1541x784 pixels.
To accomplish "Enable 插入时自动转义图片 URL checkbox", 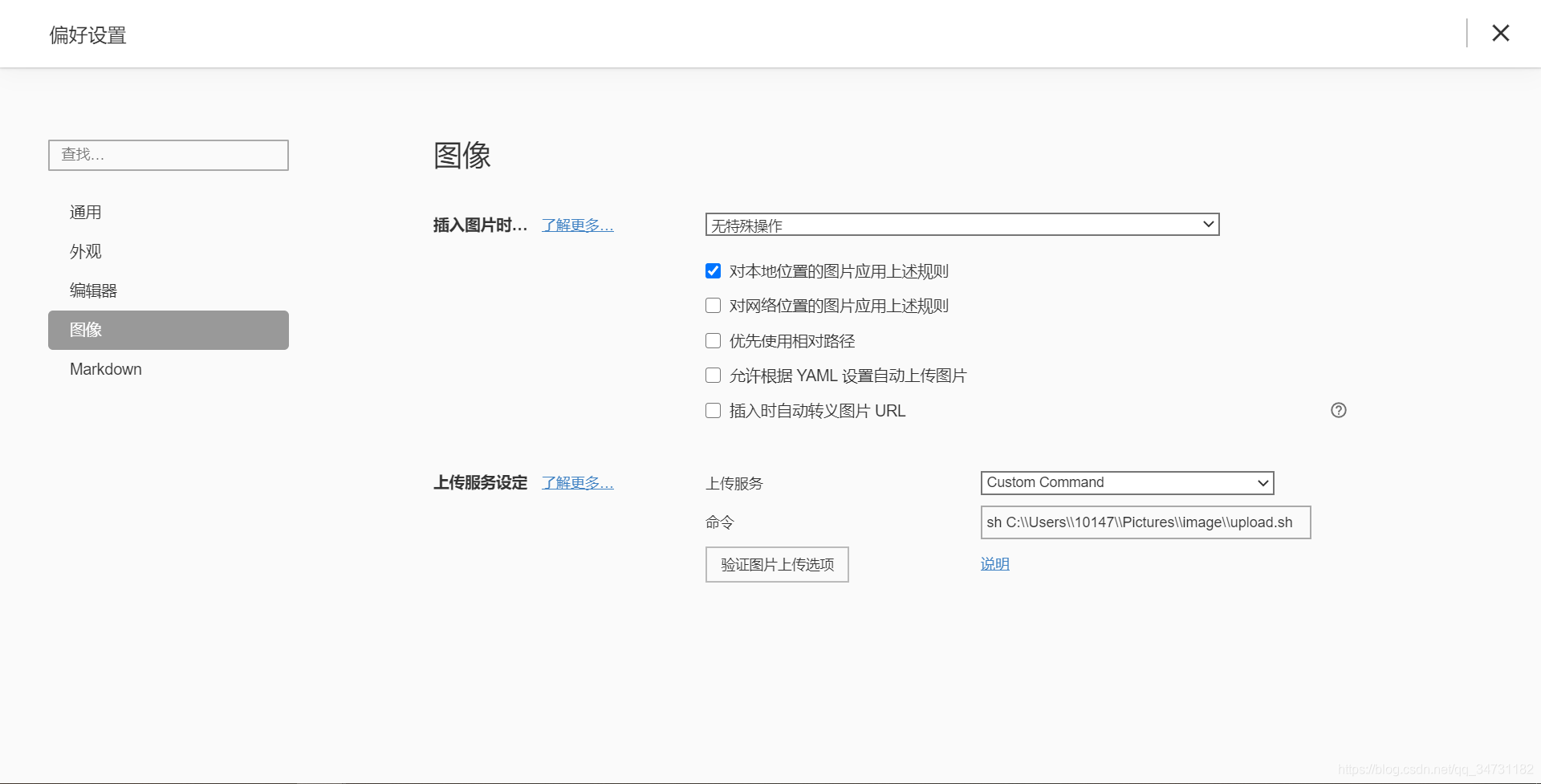I will pyautogui.click(x=713, y=411).
